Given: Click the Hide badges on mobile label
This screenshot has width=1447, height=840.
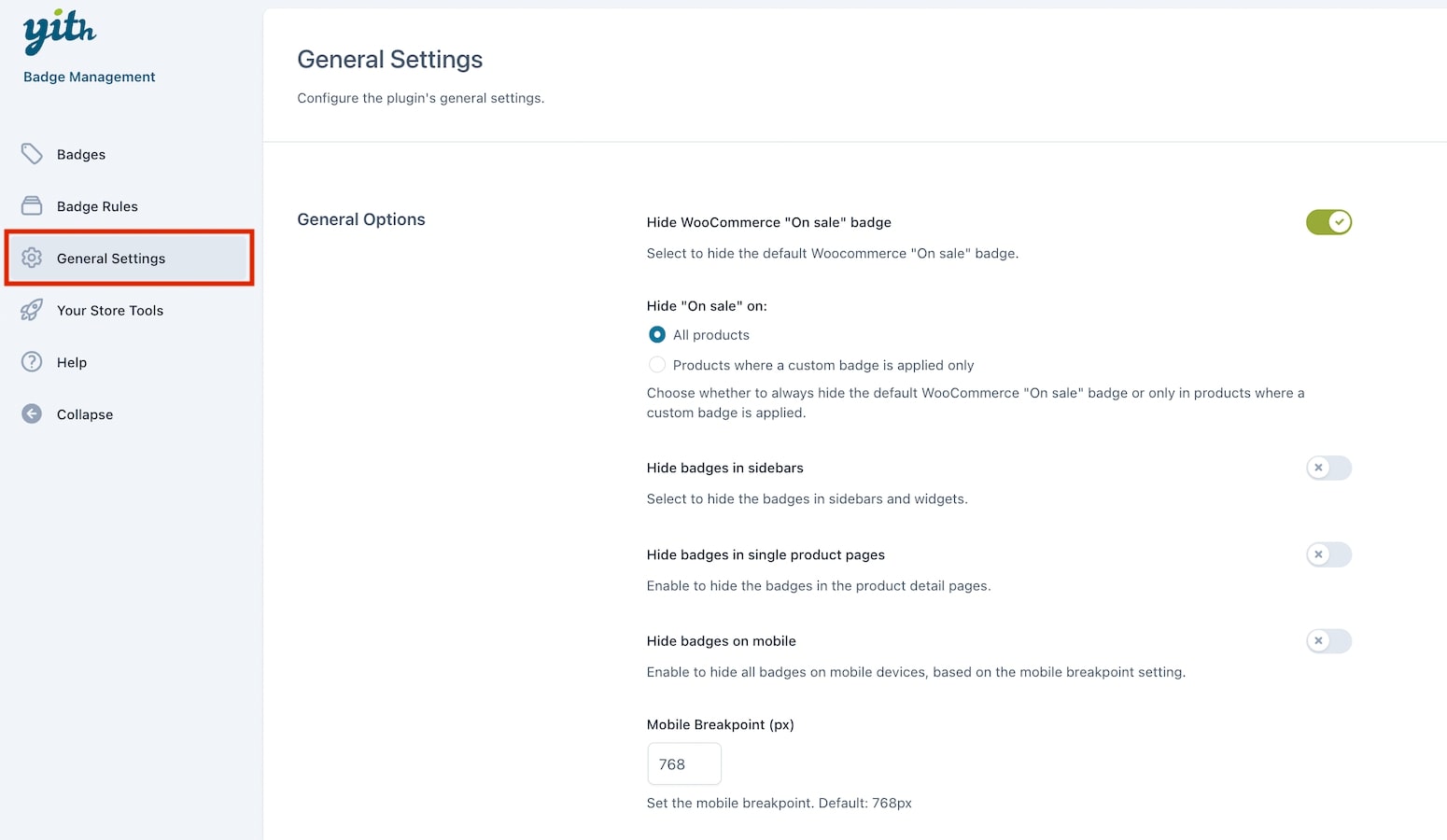Looking at the screenshot, I should (722, 641).
